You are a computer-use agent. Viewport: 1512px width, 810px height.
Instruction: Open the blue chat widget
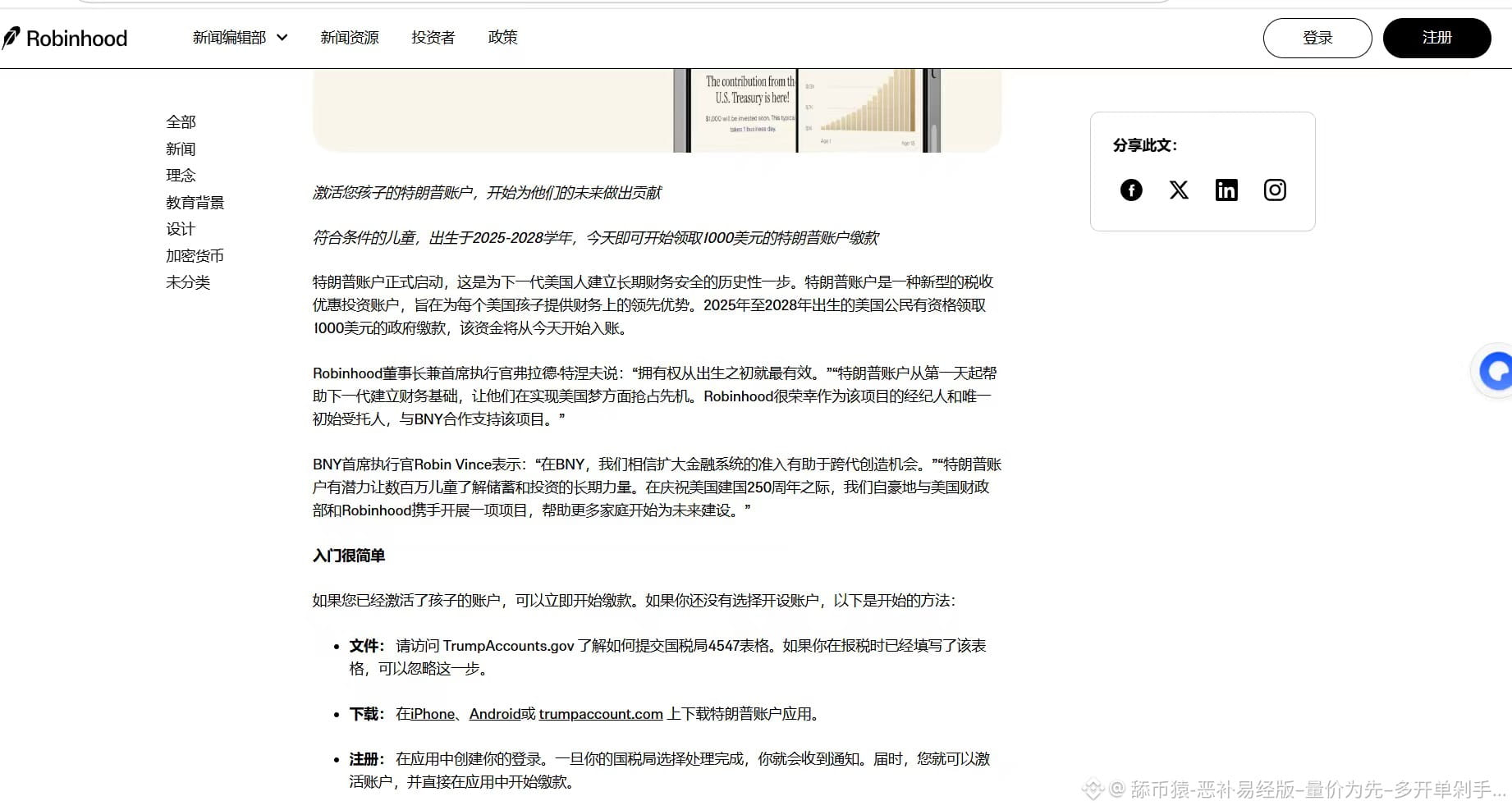click(1495, 371)
